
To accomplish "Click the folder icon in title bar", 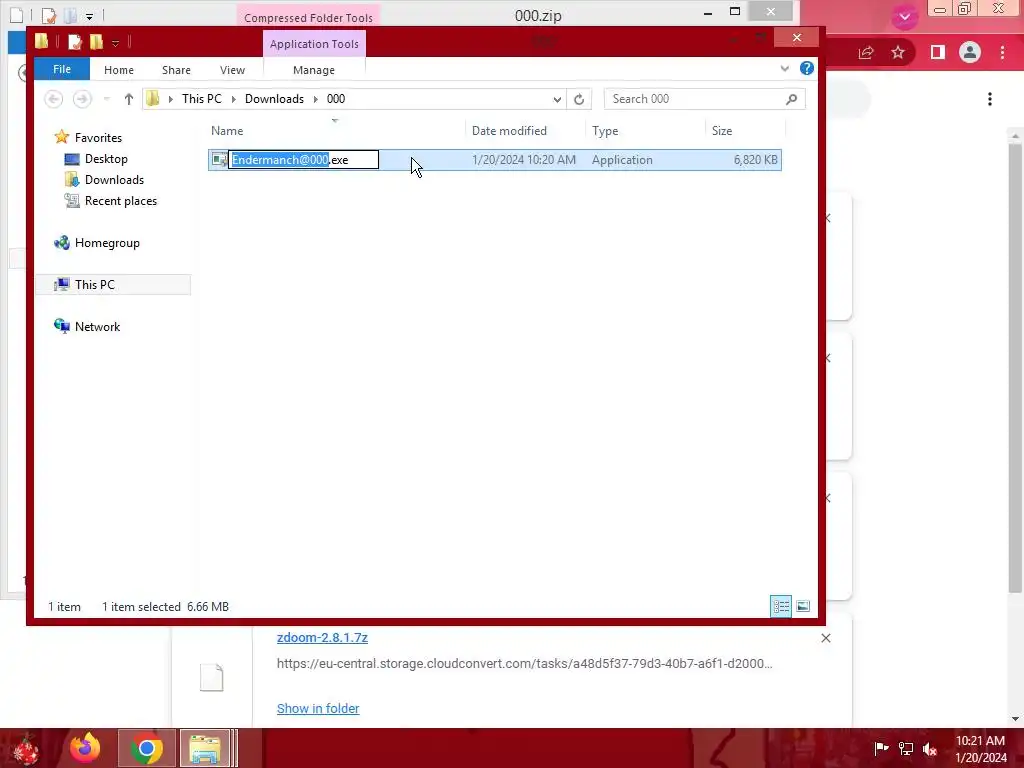I will point(42,42).
